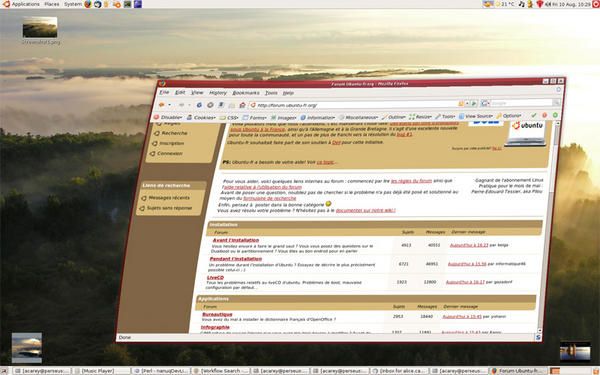This screenshot has width=600, height=375.
Task: Click the terminal launcher icon in top panel
Action: (x=127, y=4)
